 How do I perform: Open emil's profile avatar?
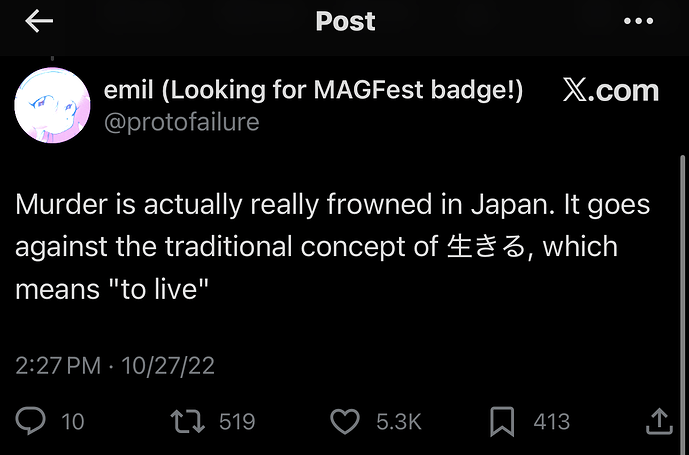[53, 105]
